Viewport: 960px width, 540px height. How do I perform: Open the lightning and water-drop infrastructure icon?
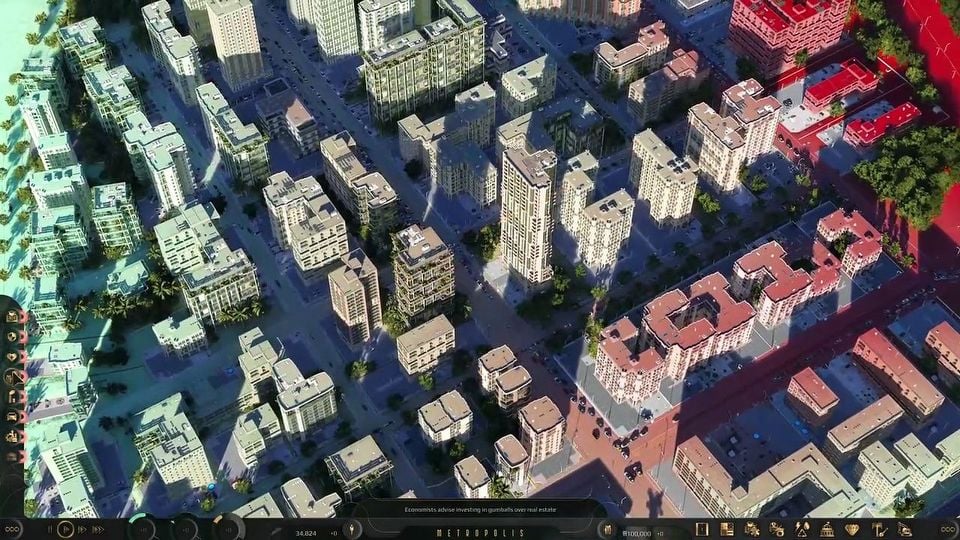point(802,529)
